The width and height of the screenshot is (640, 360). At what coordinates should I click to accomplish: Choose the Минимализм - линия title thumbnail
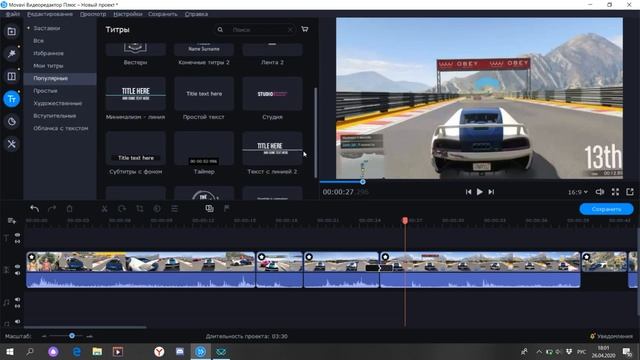click(136, 94)
